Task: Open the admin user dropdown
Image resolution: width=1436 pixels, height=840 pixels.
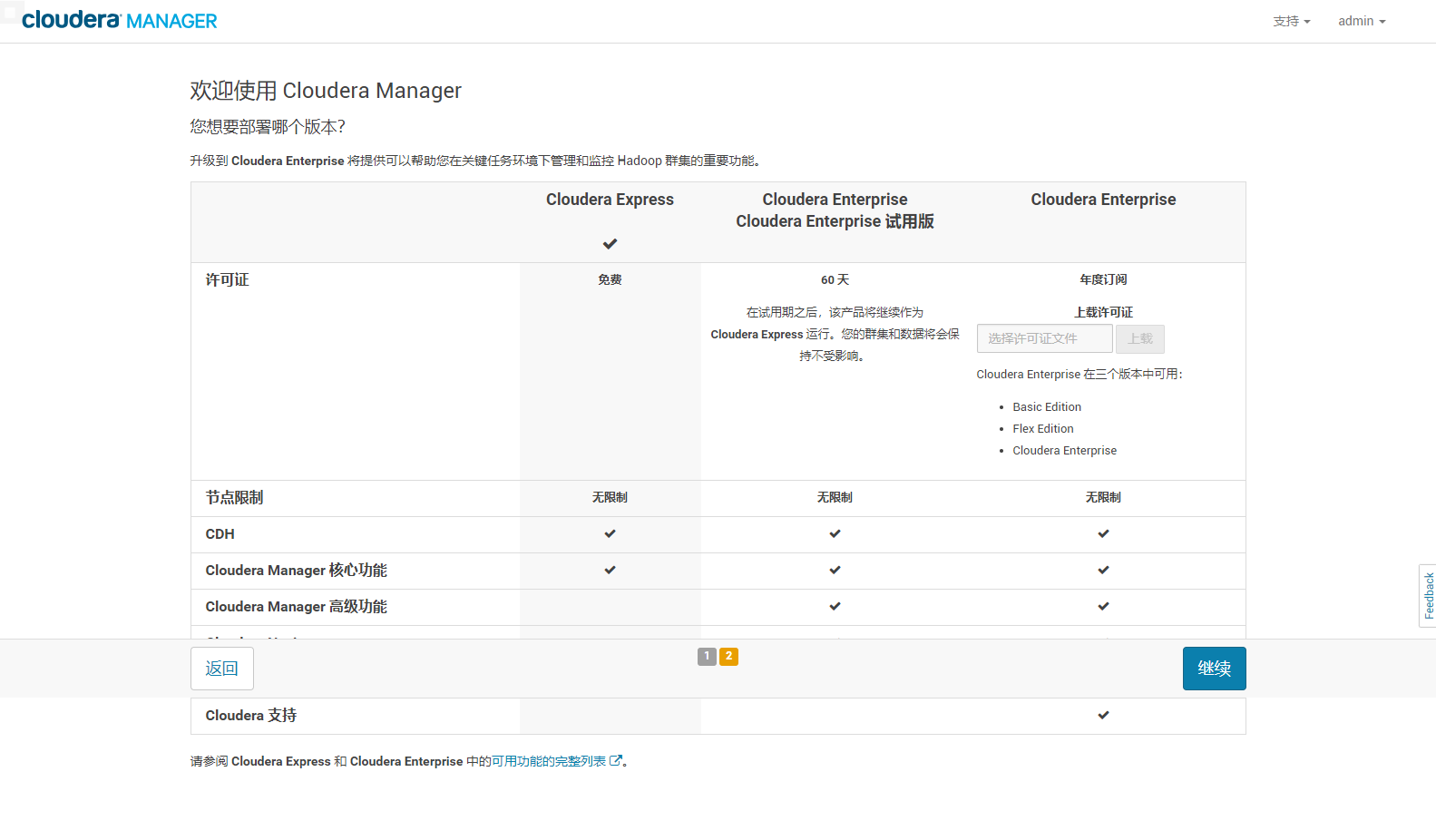Action: tap(1362, 21)
